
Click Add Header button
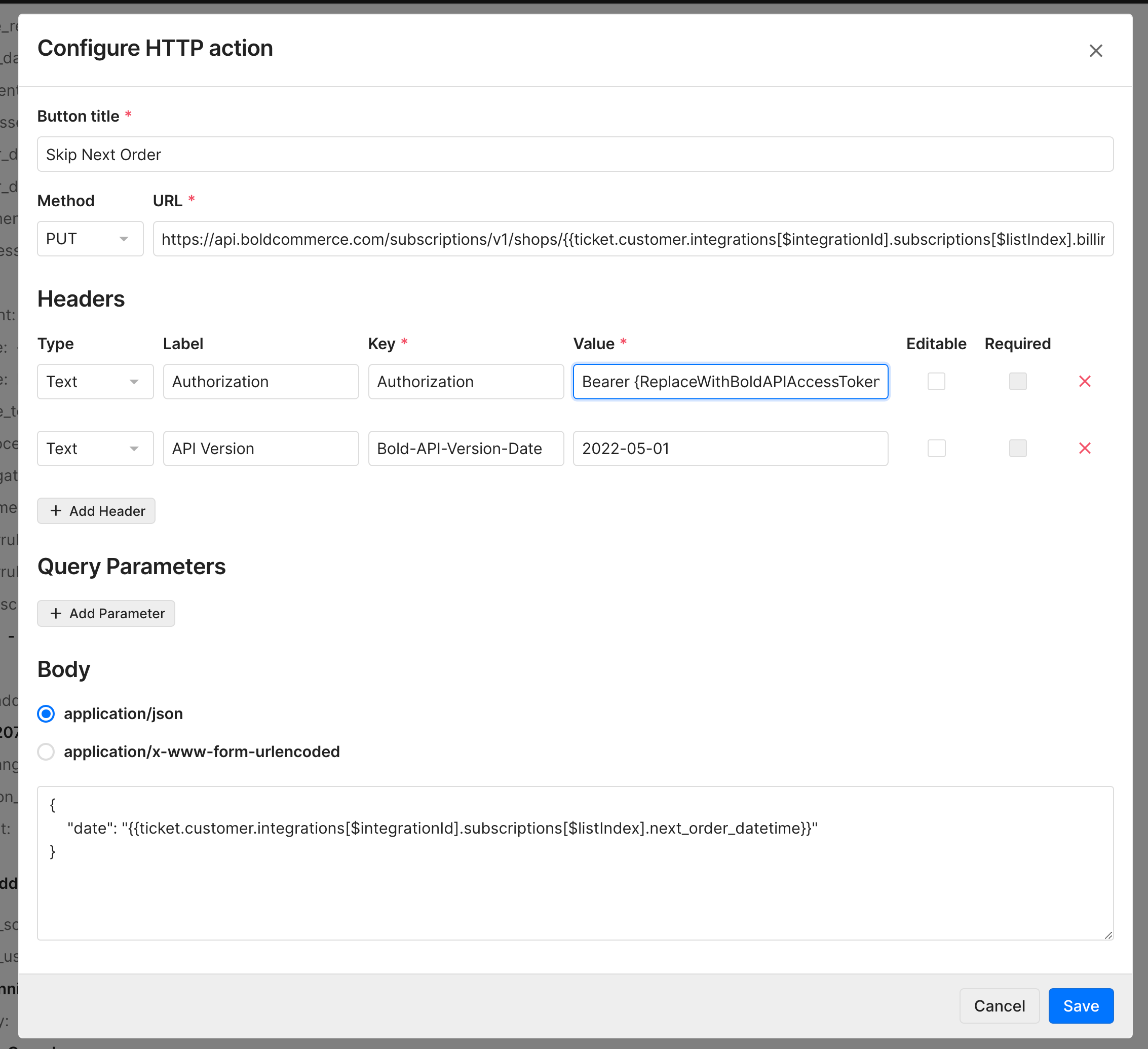[96, 511]
